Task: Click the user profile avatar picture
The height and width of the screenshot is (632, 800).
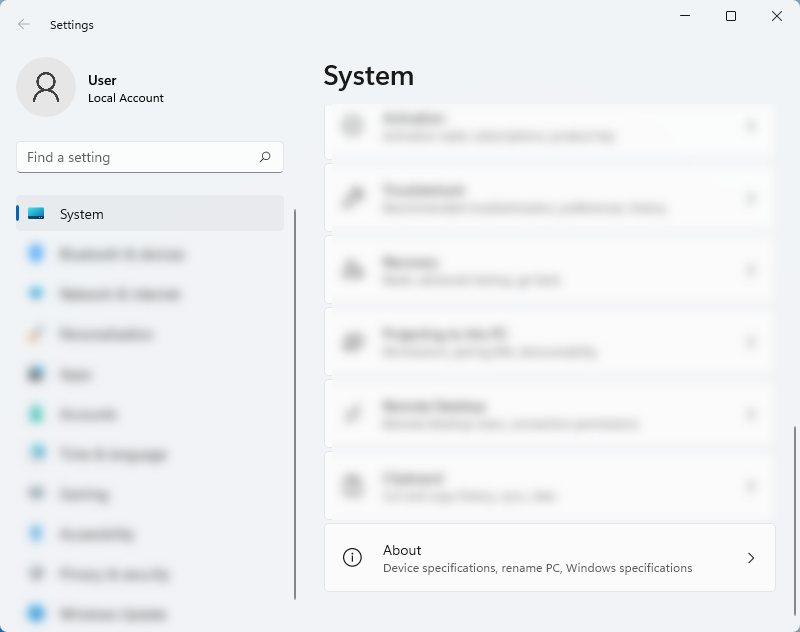Action: [x=46, y=87]
